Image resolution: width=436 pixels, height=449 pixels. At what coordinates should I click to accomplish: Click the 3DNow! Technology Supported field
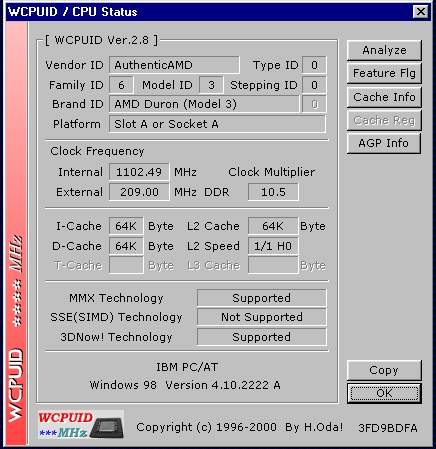point(262,337)
